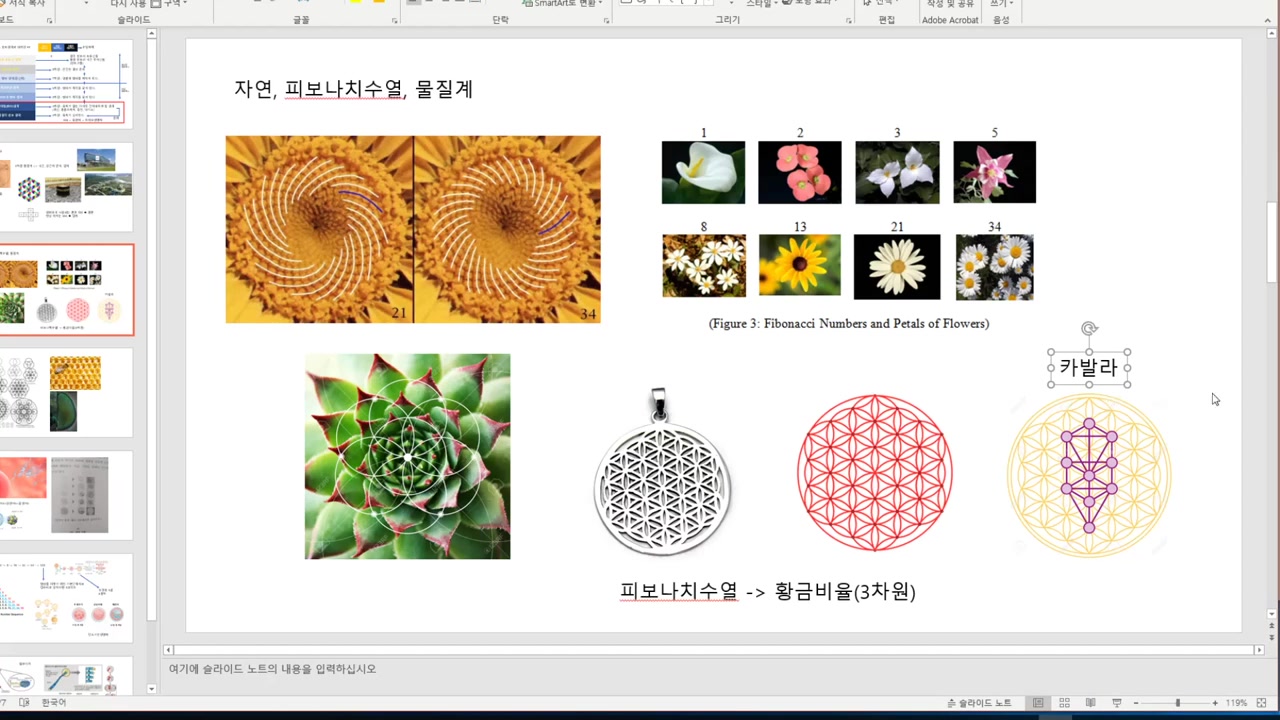1280x720 pixels.
Task: Open zoom dialog via 119% label
Action: (1236, 703)
